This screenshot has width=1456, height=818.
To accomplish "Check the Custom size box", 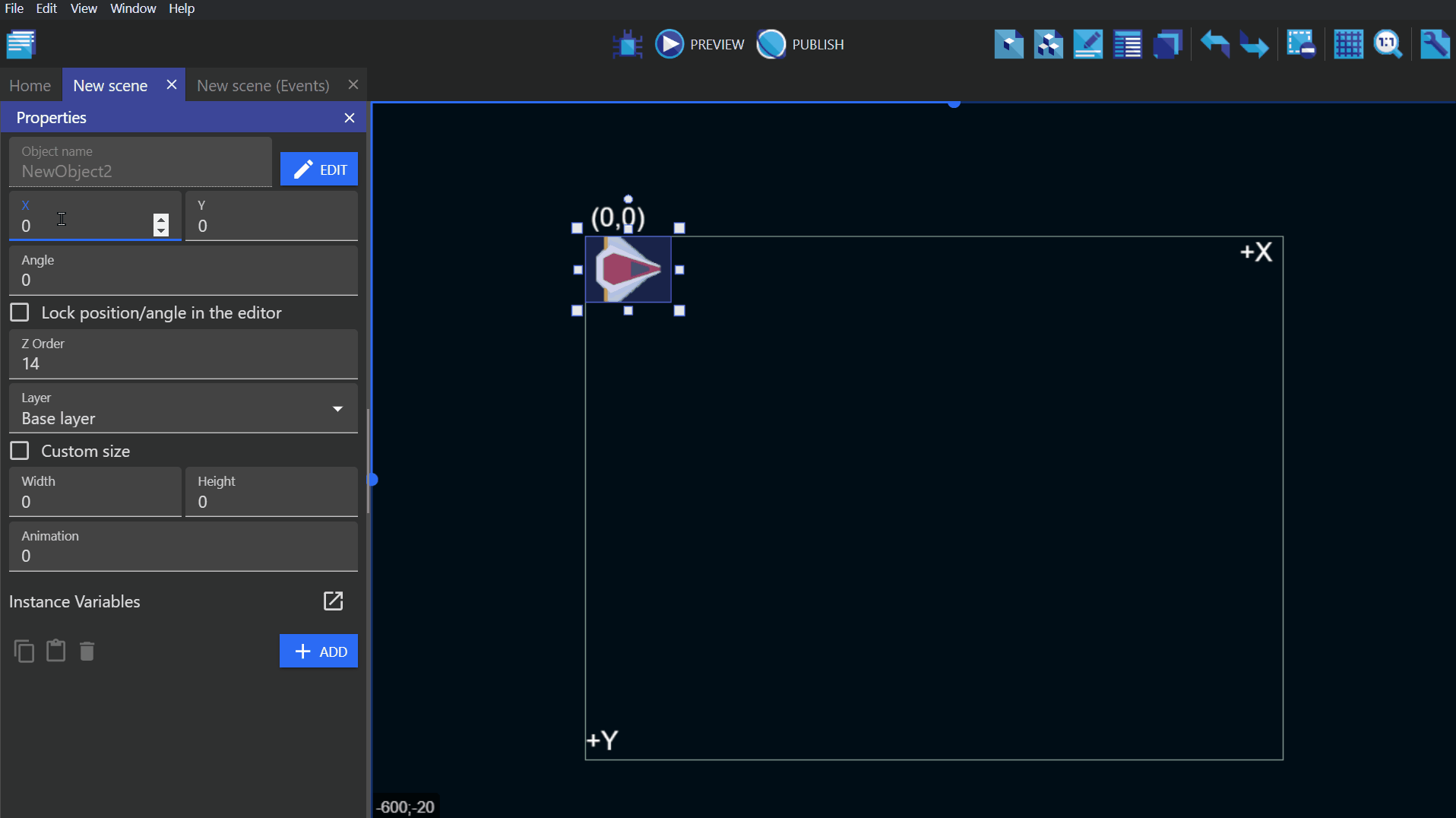I will tap(20, 451).
